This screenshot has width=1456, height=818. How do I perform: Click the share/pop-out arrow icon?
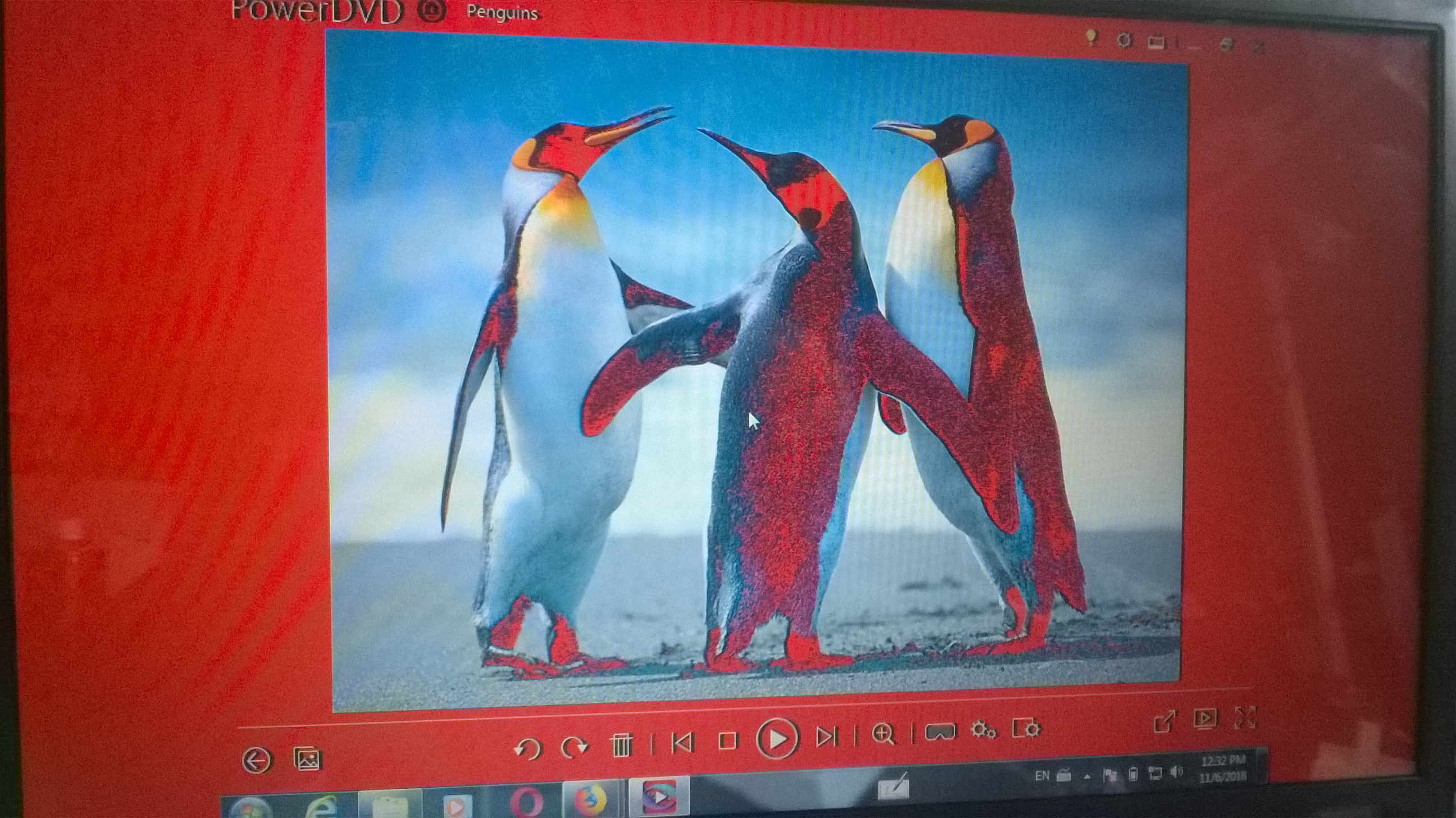pyautogui.click(x=1164, y=721)
